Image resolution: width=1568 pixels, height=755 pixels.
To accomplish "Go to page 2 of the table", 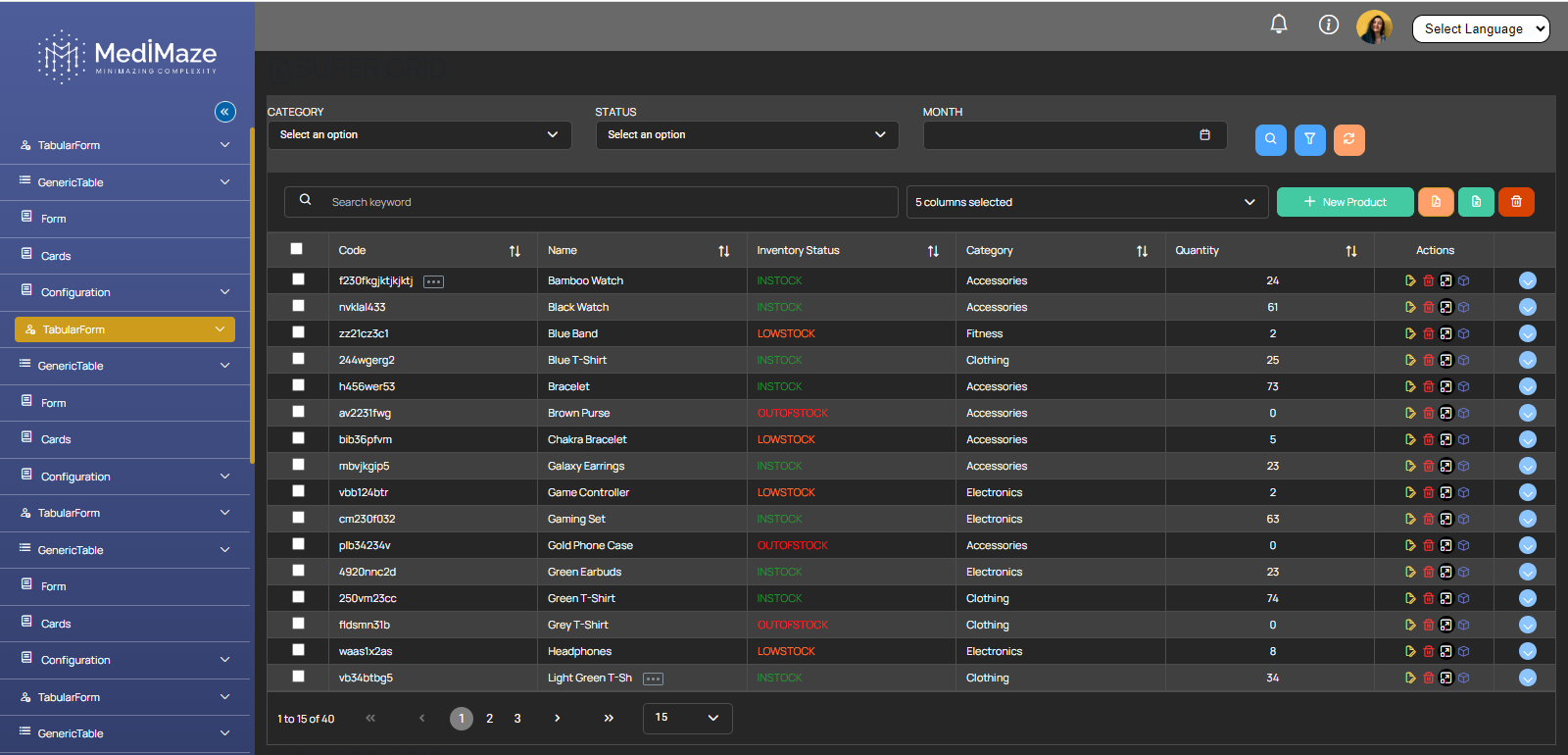I will coord(490,719).
